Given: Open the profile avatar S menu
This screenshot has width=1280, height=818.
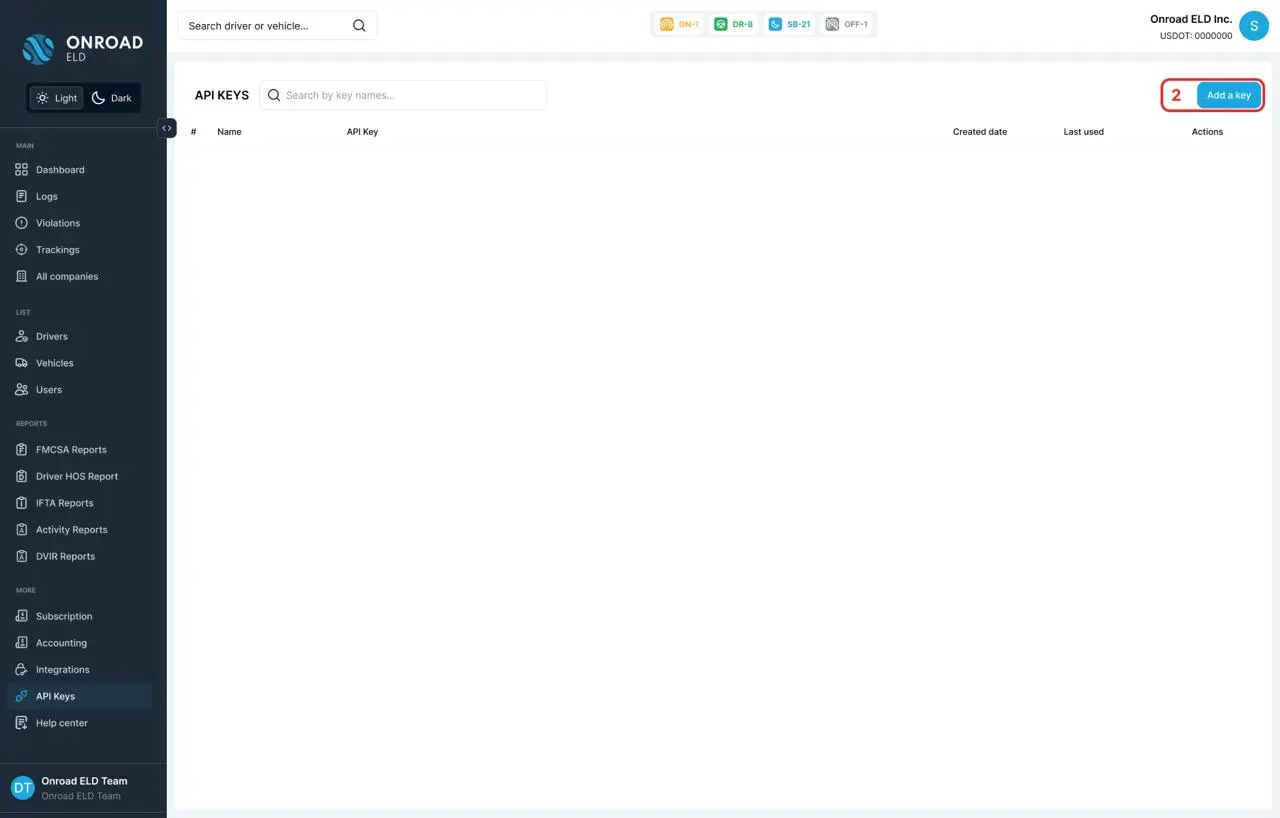Looking at the screenshot, I should coord(1254,26).
